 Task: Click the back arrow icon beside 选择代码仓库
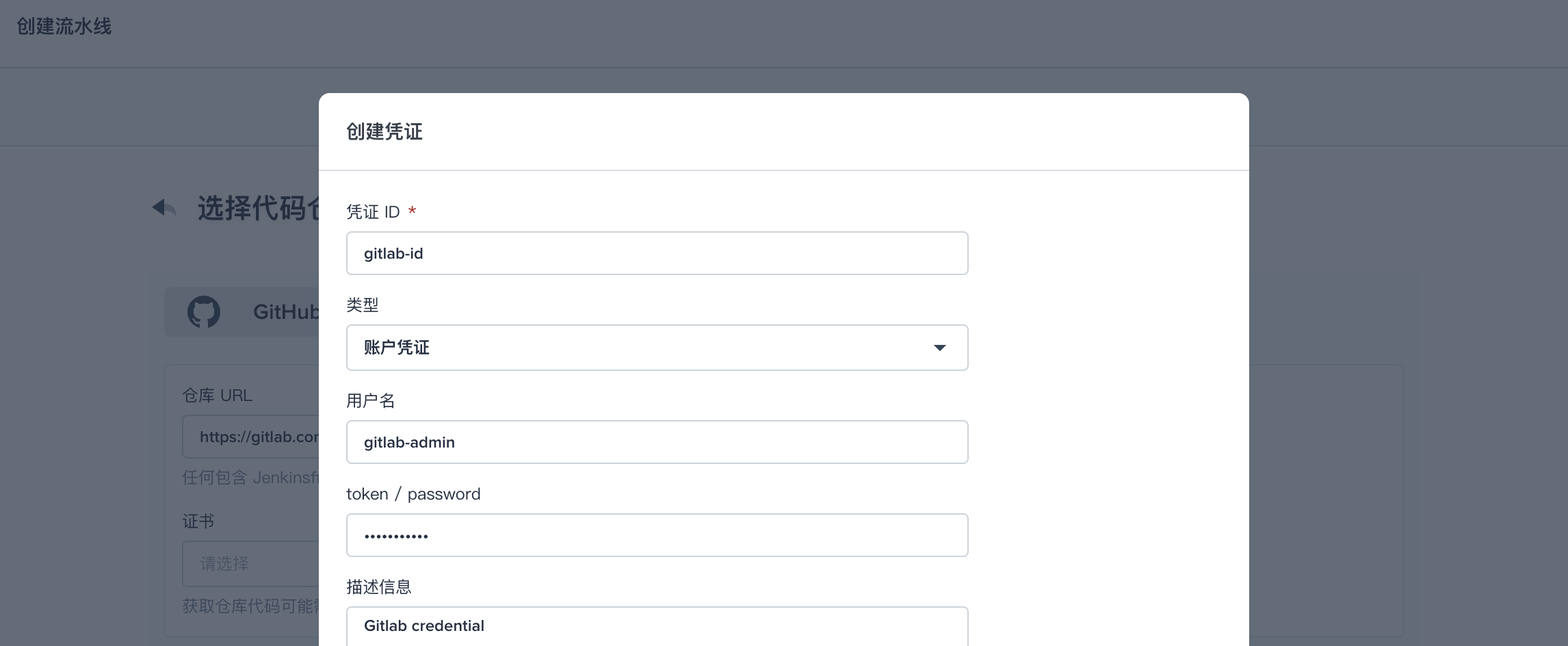164,207
